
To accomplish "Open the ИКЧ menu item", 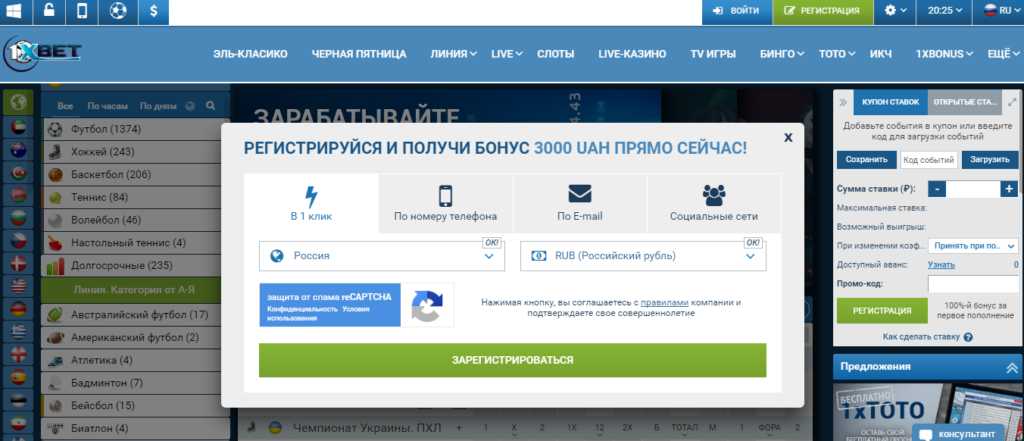I will point(881,54).
